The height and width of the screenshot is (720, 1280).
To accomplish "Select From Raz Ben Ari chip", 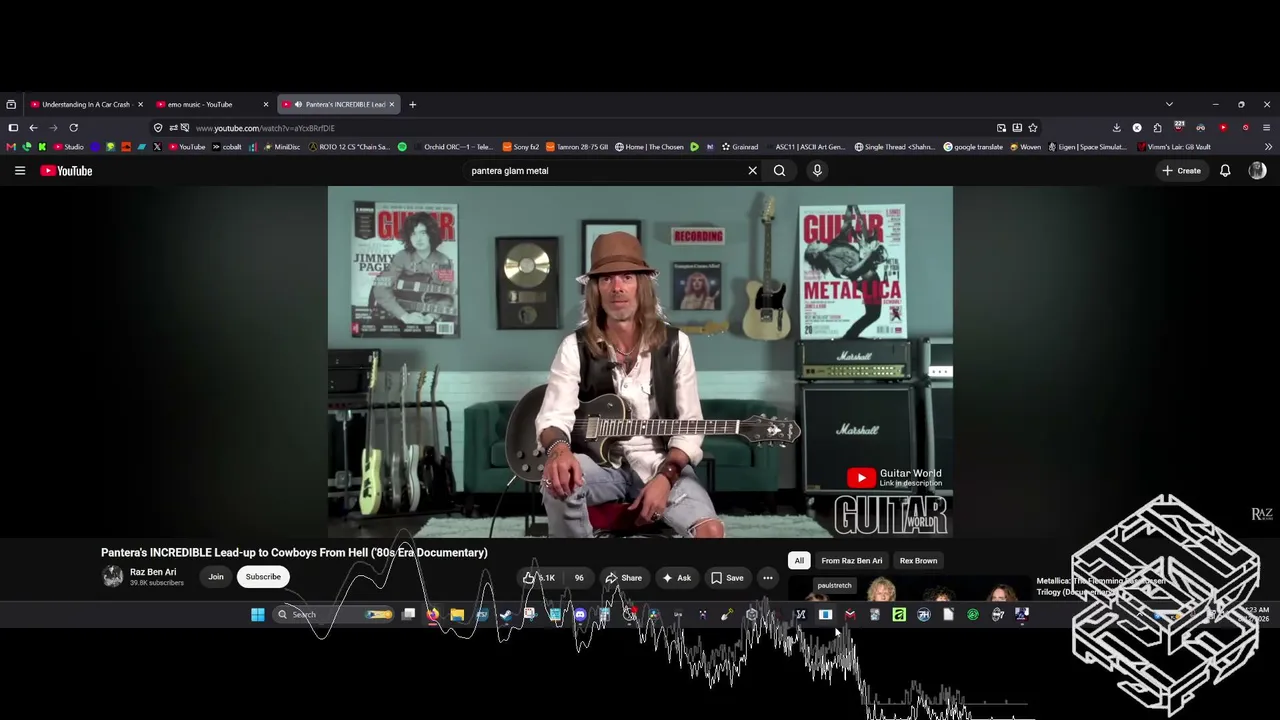I will (852, 561).
